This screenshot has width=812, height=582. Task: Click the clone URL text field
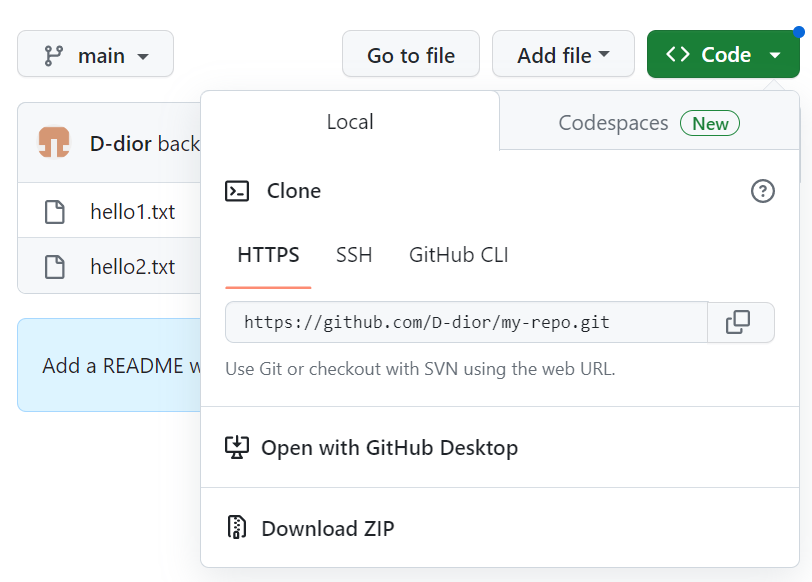(x=467, y=322)
